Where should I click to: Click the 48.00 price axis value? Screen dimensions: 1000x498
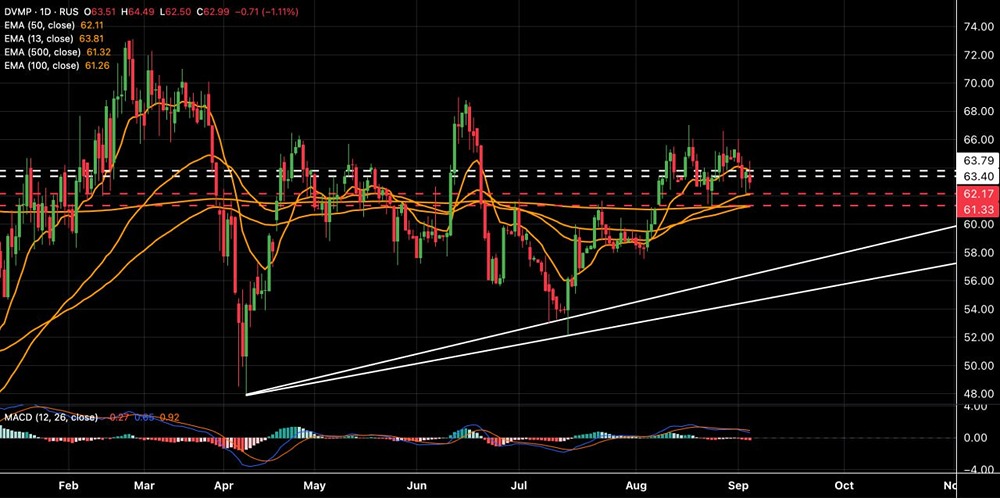978,394
